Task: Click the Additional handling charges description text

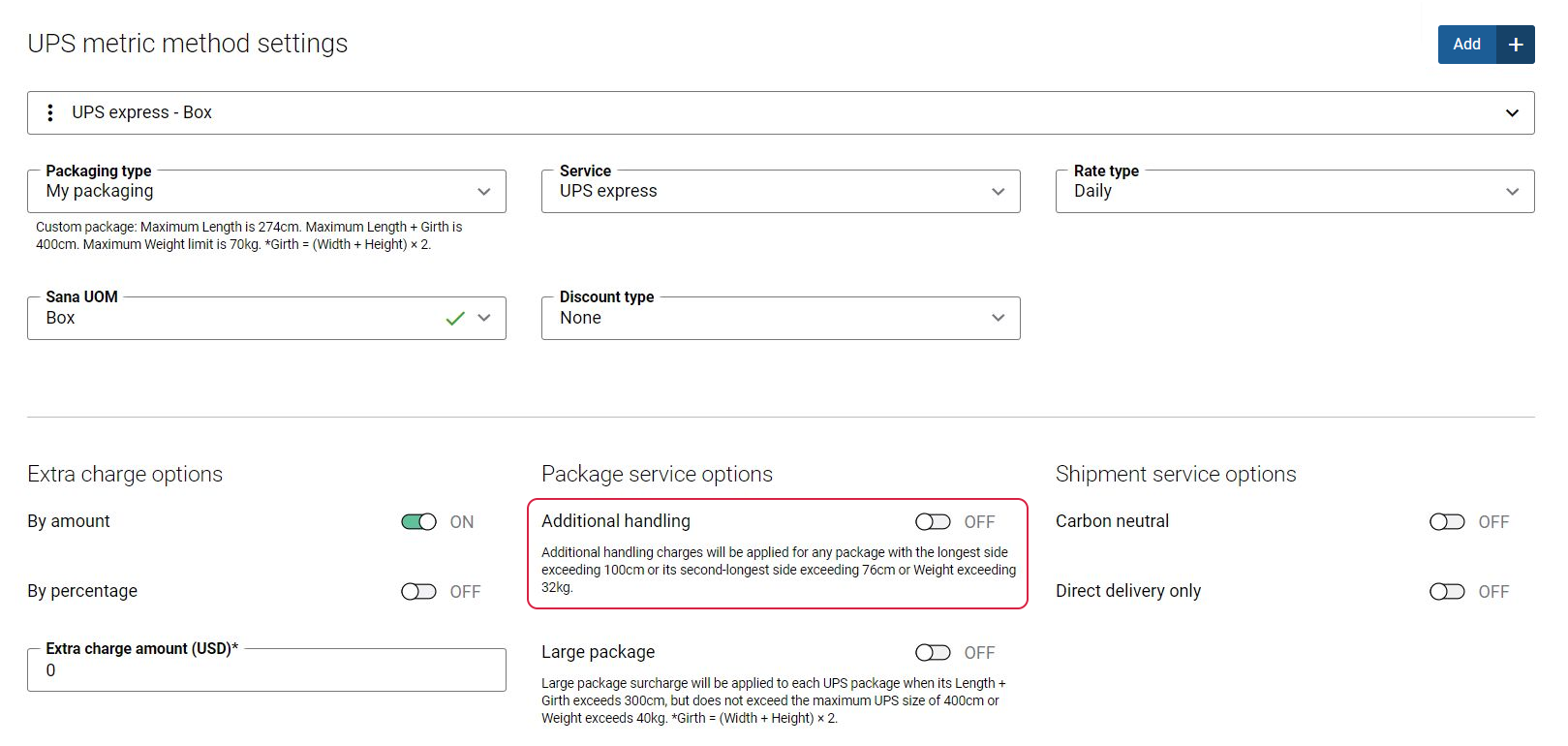Action: pyautogui.click(x=779, y=570)
